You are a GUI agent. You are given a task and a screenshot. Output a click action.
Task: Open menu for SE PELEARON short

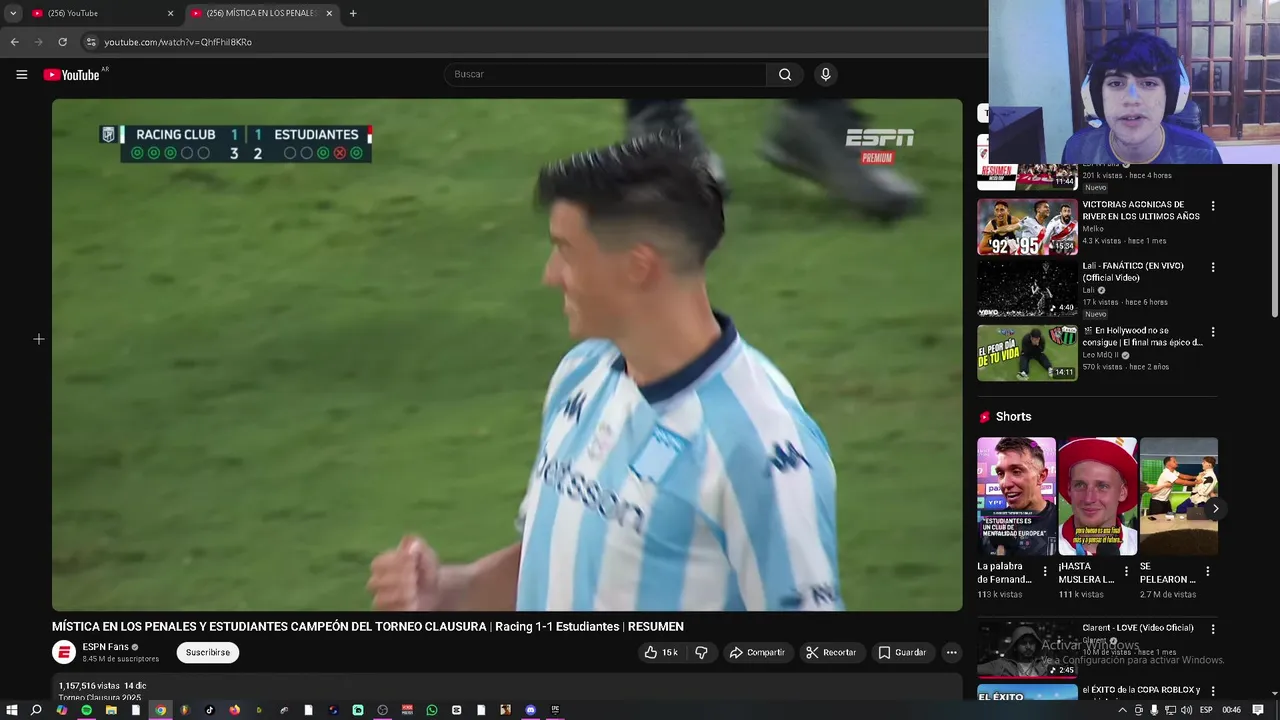pyautogui.click(x=1207, y=571)
